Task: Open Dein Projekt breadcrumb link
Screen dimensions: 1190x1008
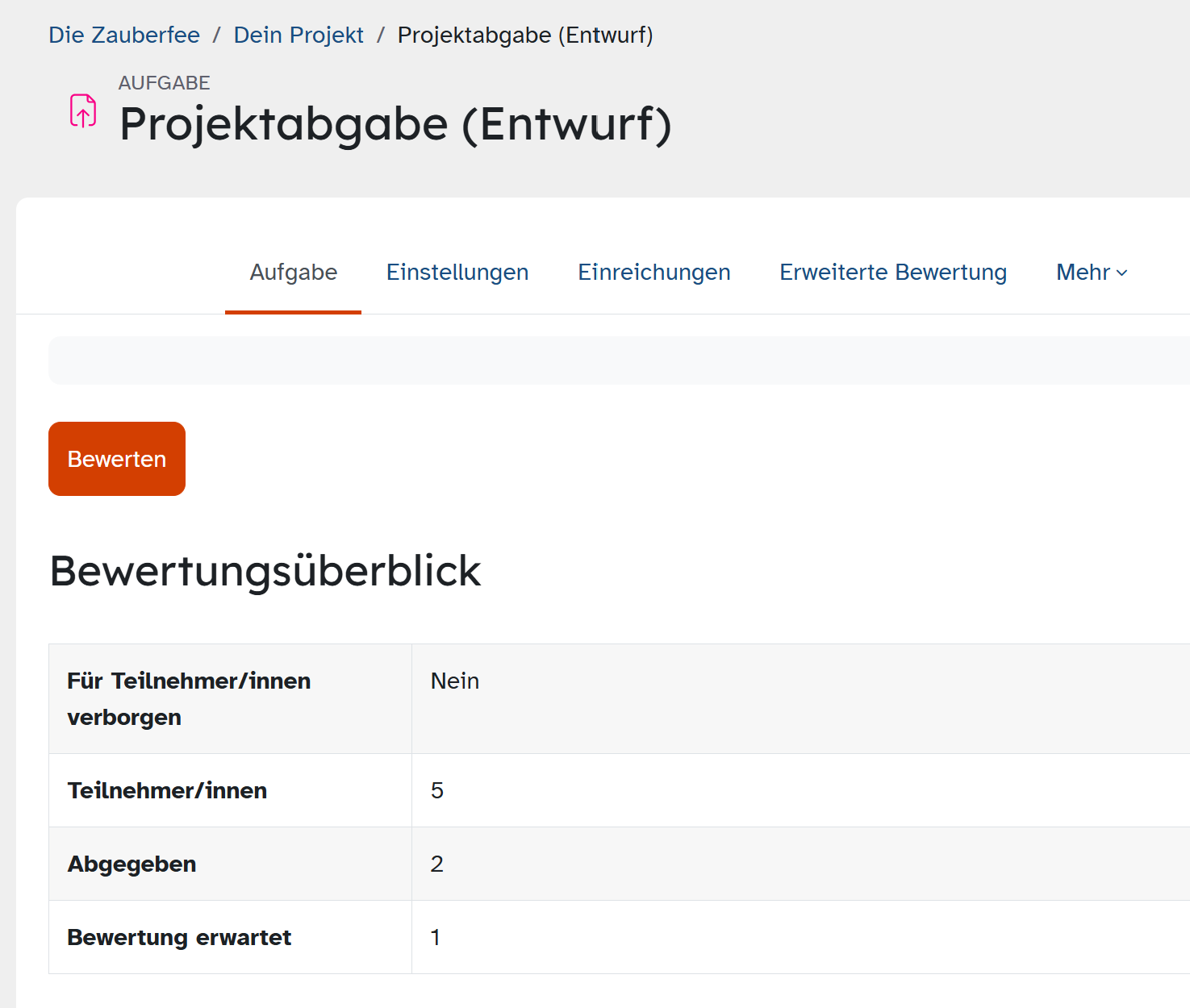Action: click(x=299, y=35)
